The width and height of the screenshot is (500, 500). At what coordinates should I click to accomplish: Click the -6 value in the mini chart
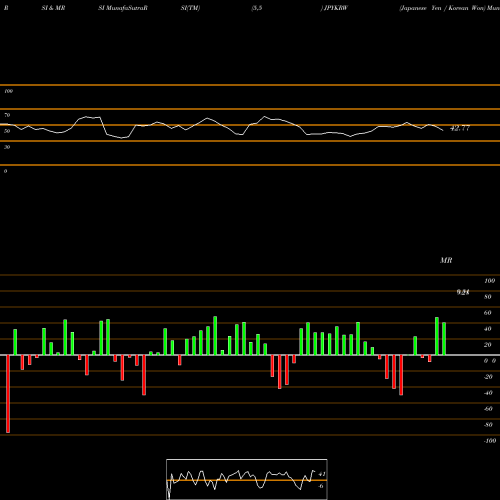pyautogui.click(x=321, y=486)
